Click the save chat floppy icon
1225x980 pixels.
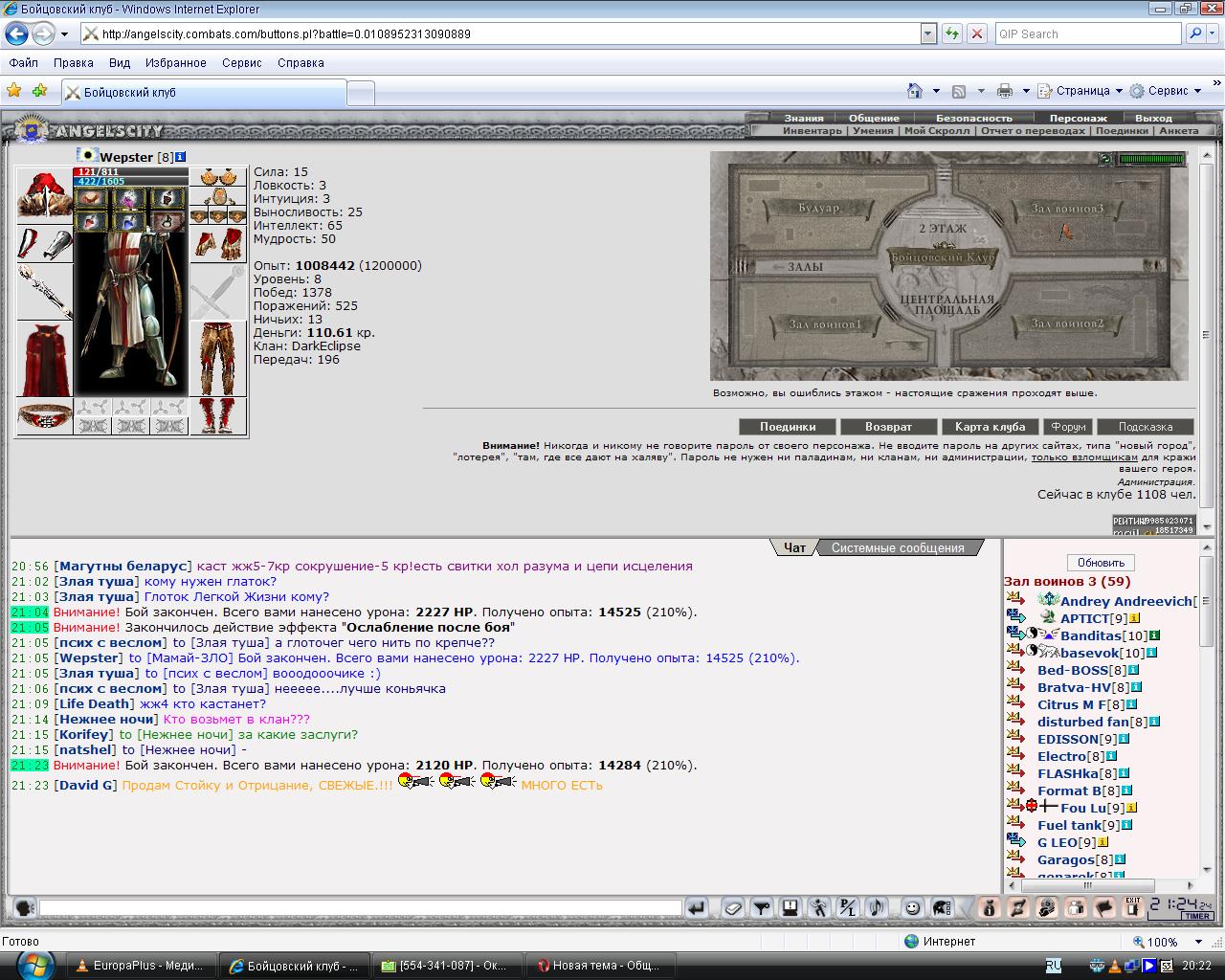(791, 907)
